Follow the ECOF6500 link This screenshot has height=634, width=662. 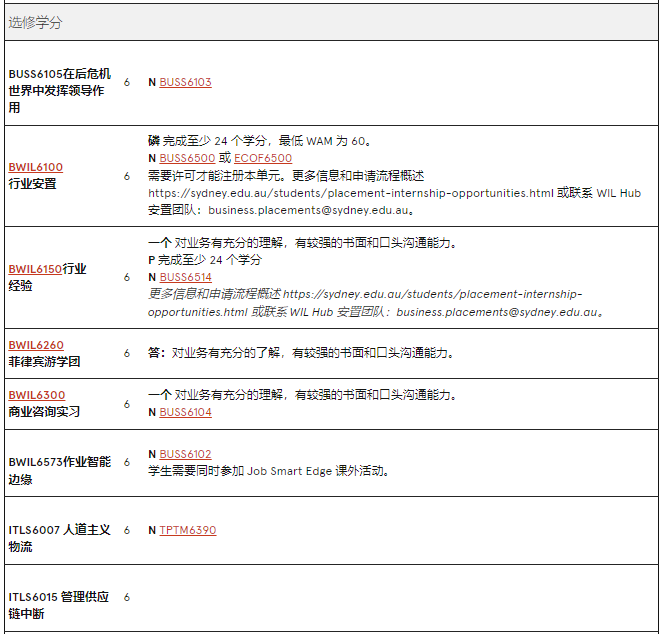click(263, 158)
